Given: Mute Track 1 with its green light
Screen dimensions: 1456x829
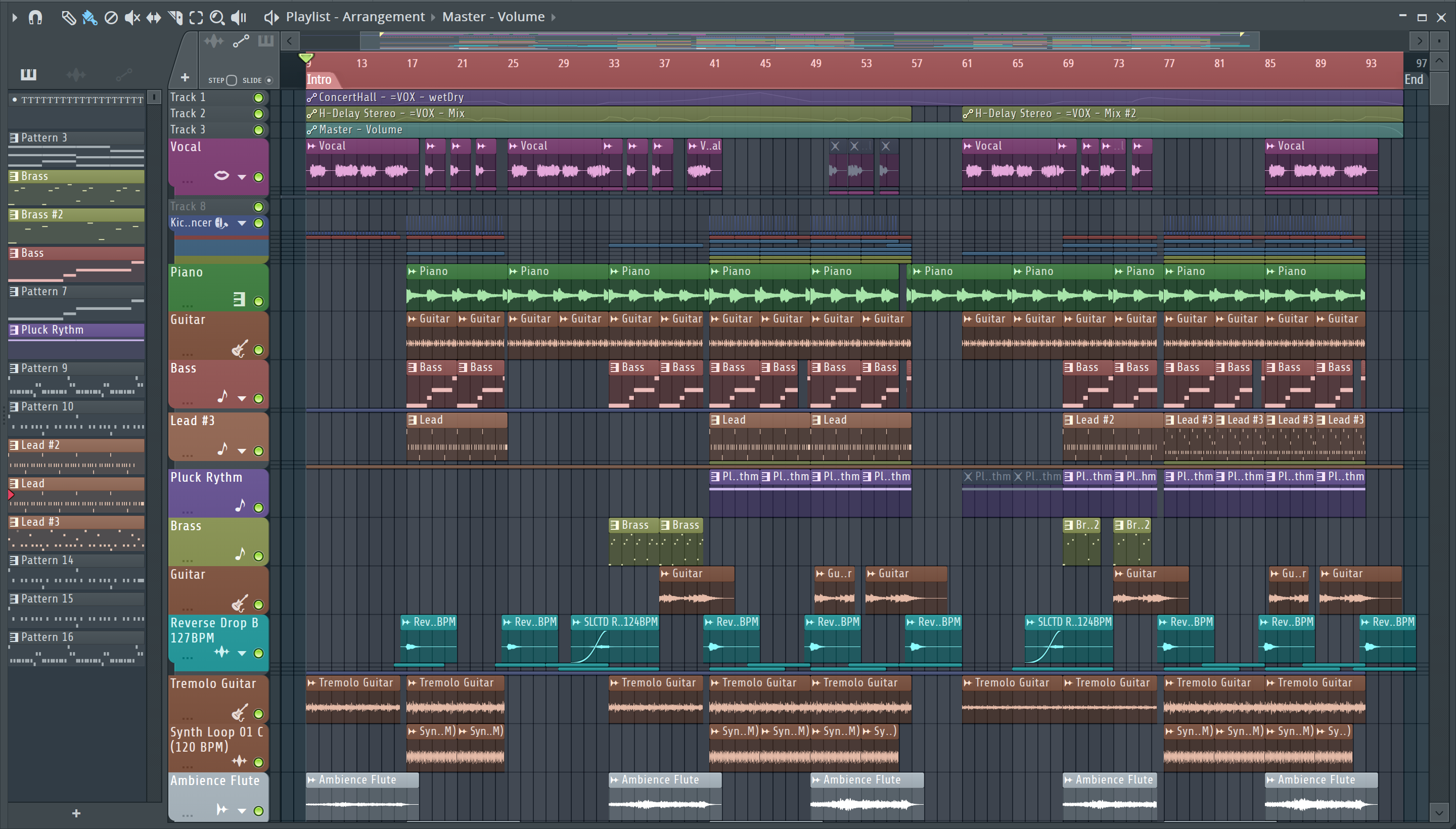Looking at the screenshot, I should [x=258, y=98].
